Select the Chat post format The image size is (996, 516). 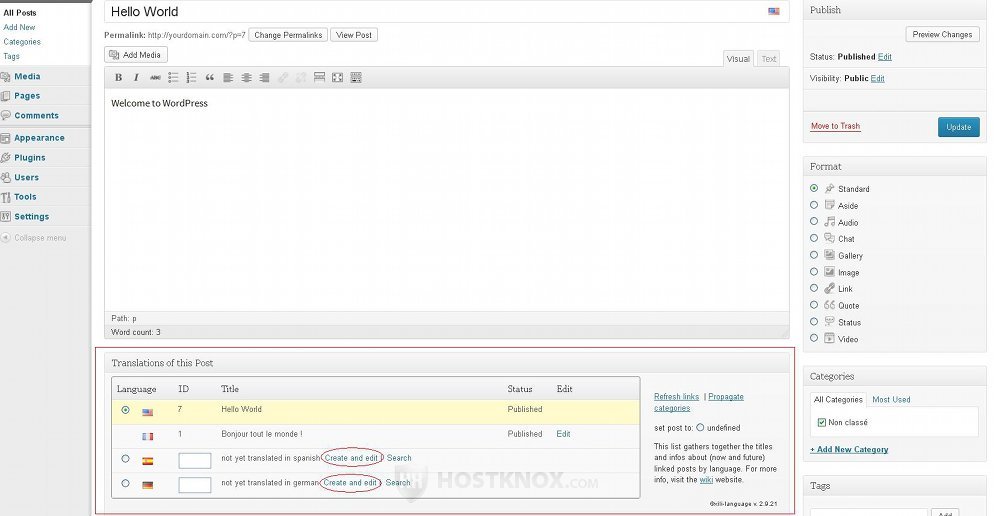coord(814,238)
